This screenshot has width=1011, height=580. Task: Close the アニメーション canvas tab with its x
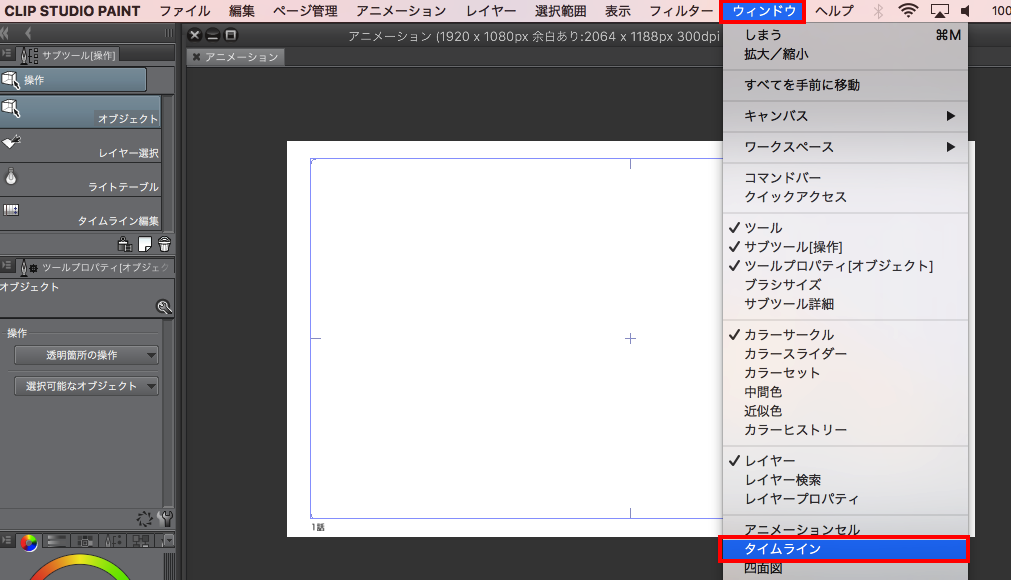click(197, 57)
